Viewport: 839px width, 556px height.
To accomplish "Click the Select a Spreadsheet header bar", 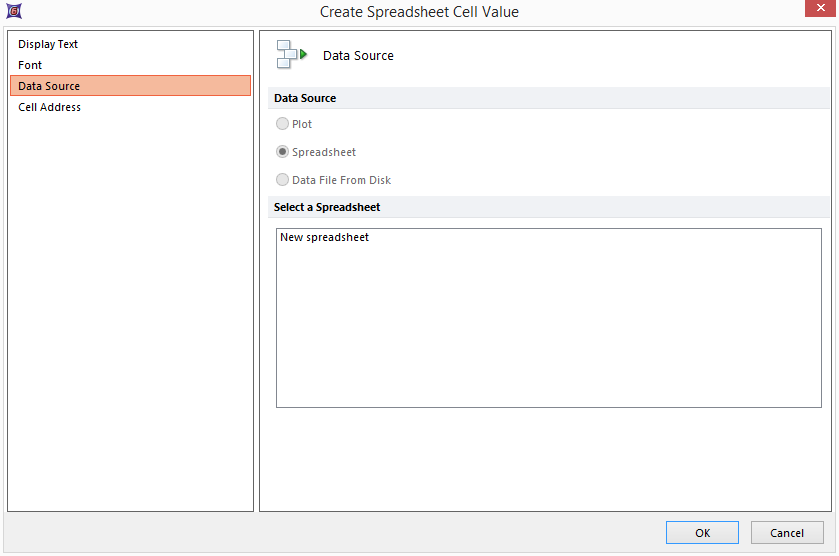I will (550, 207).
